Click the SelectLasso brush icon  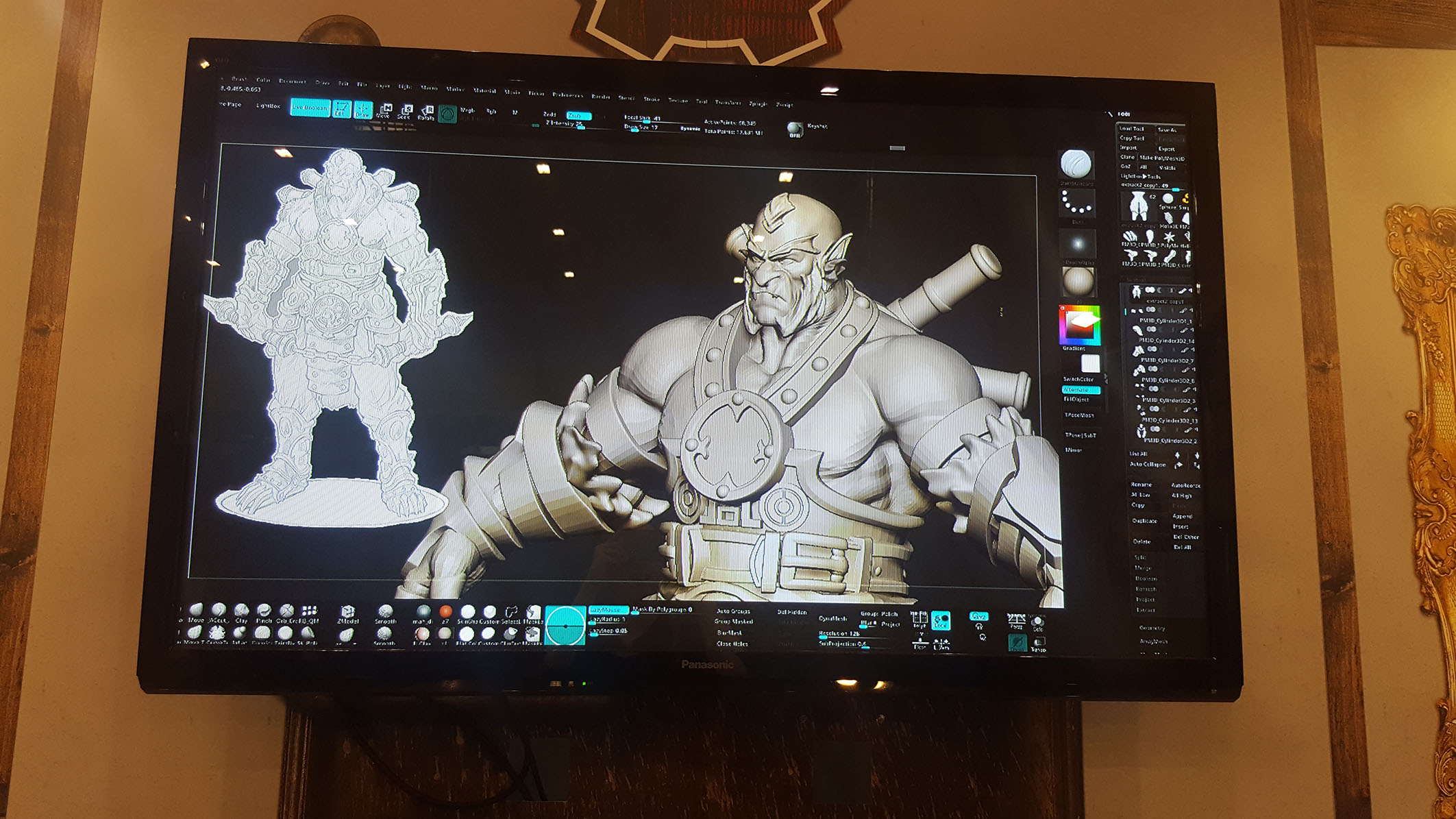coord(511,613)
